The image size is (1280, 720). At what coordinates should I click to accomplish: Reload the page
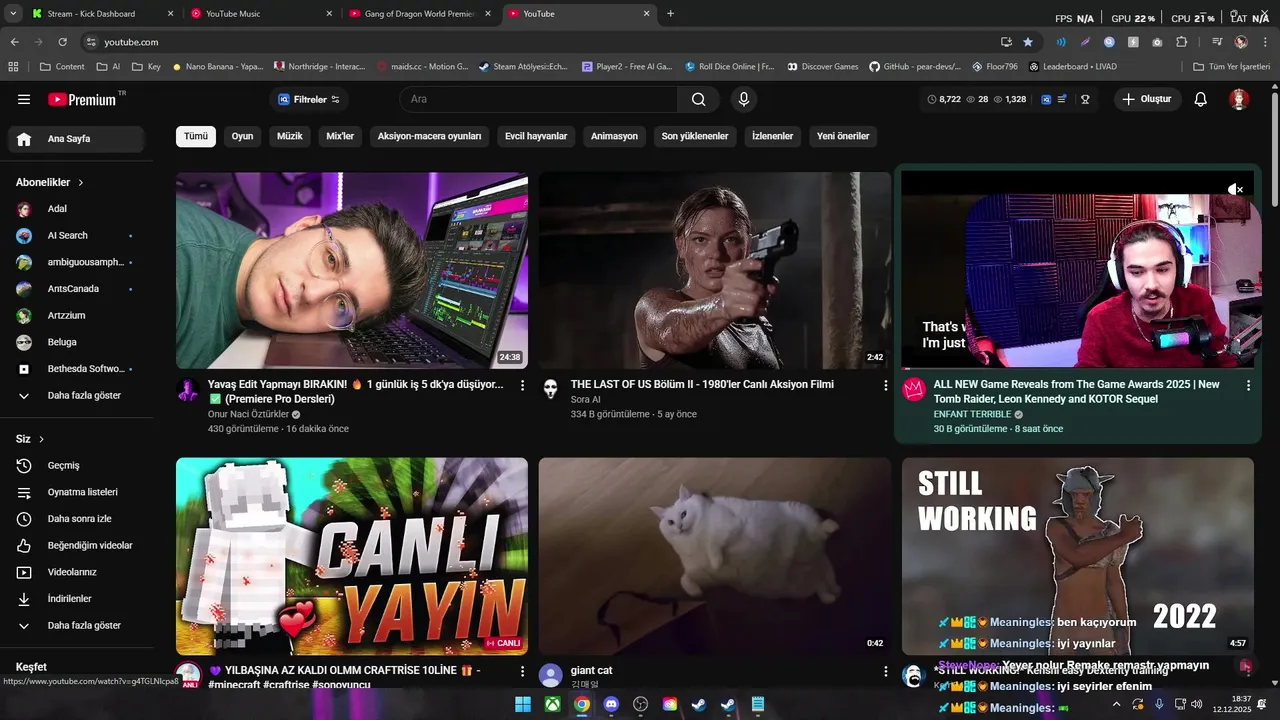point(62,42)
